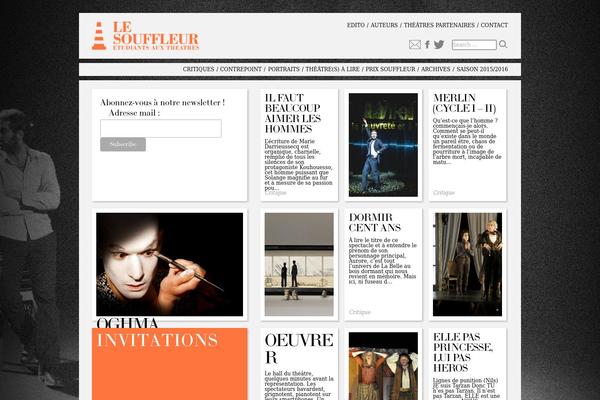Open article Il faut beaucoup aimer les hommes

(293, 113)
